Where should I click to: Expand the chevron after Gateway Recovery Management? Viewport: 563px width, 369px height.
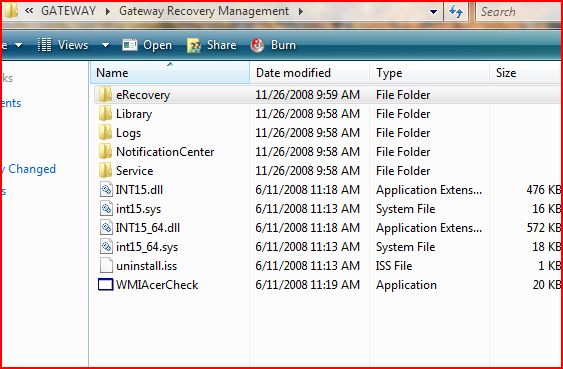[301, 12]
